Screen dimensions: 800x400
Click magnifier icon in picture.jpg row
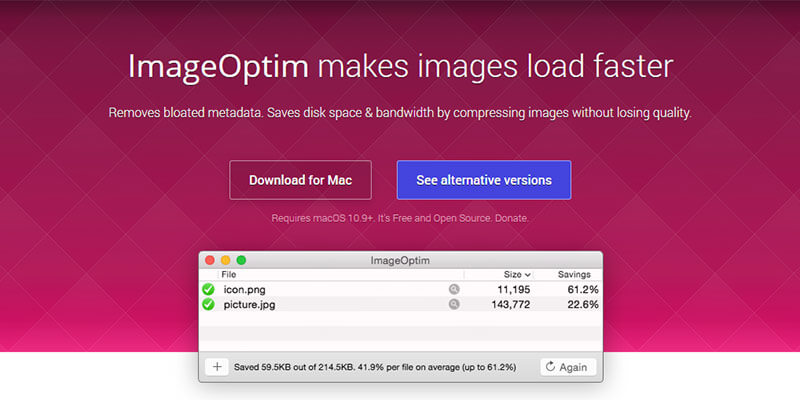click(454, 304)
